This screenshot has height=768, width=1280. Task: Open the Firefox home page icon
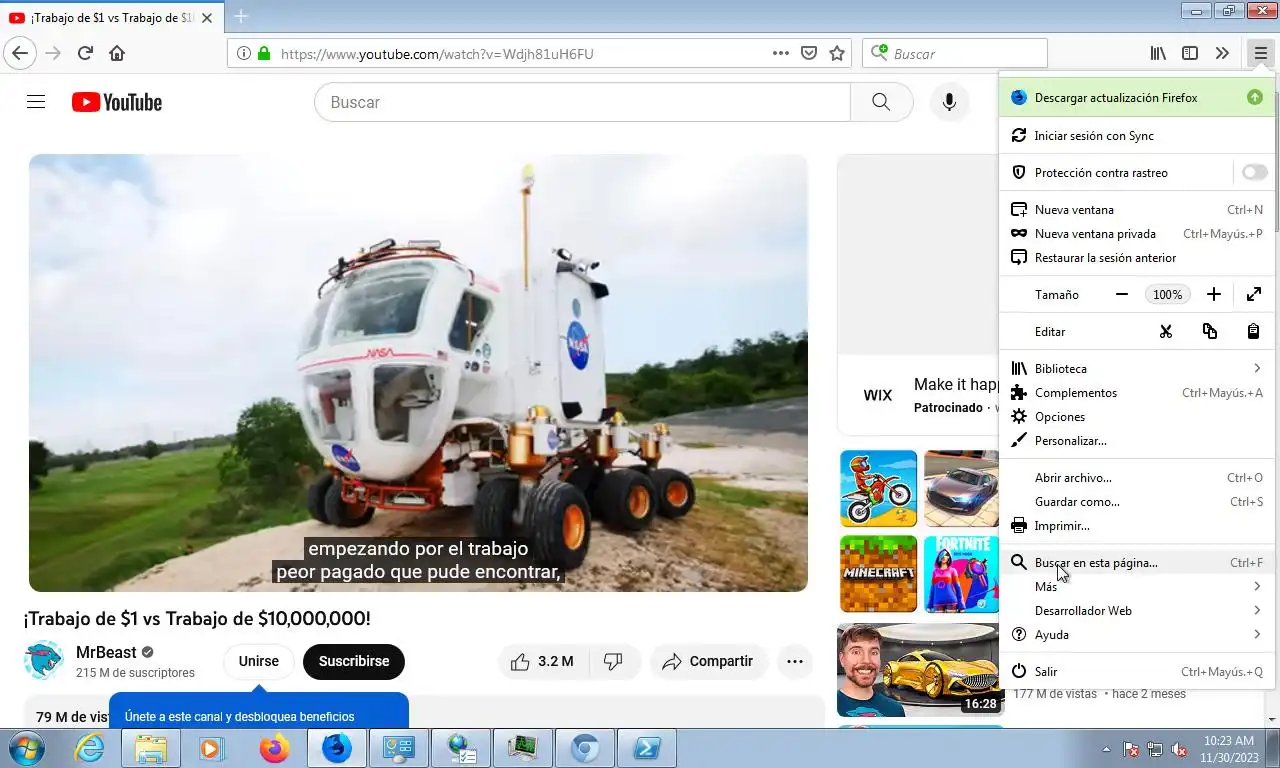(117, 53)
